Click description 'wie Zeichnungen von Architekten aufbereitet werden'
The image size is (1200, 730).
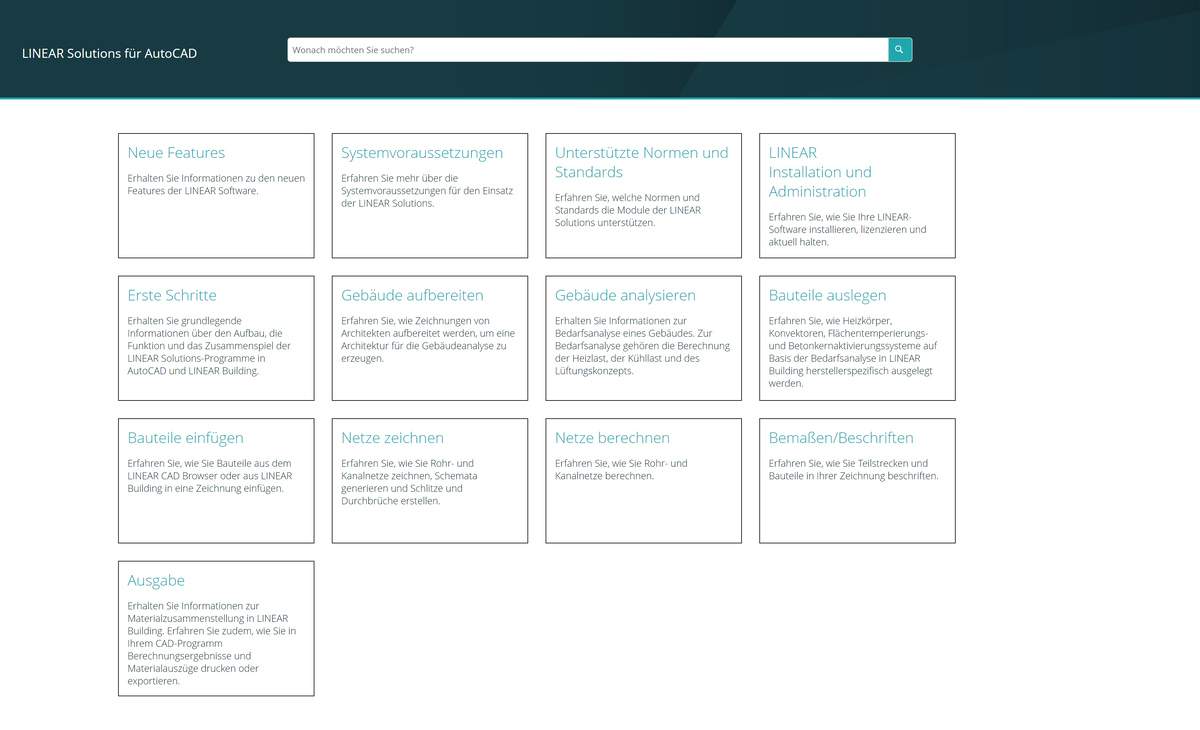[428, 339]
